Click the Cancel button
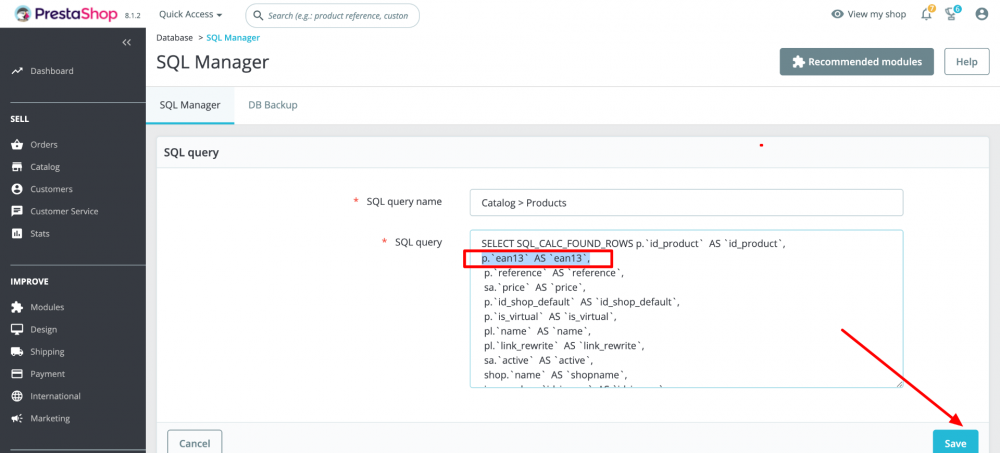 (195, 443)
